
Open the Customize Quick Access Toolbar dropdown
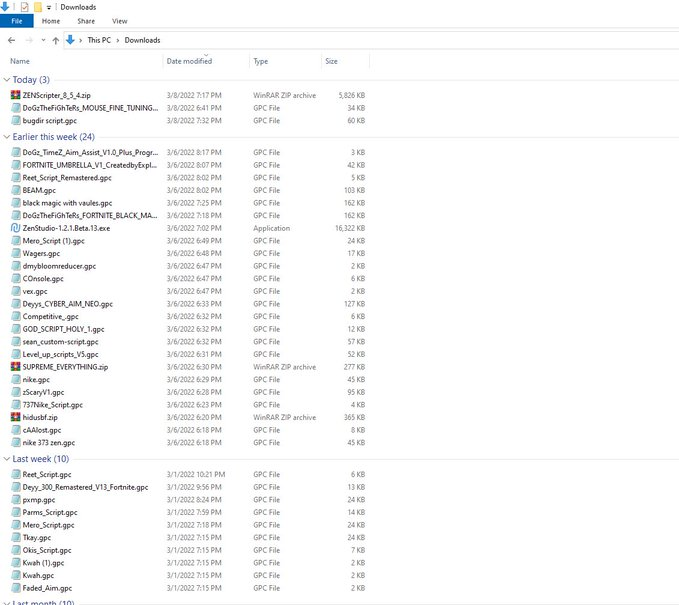(x=48, y=7)
